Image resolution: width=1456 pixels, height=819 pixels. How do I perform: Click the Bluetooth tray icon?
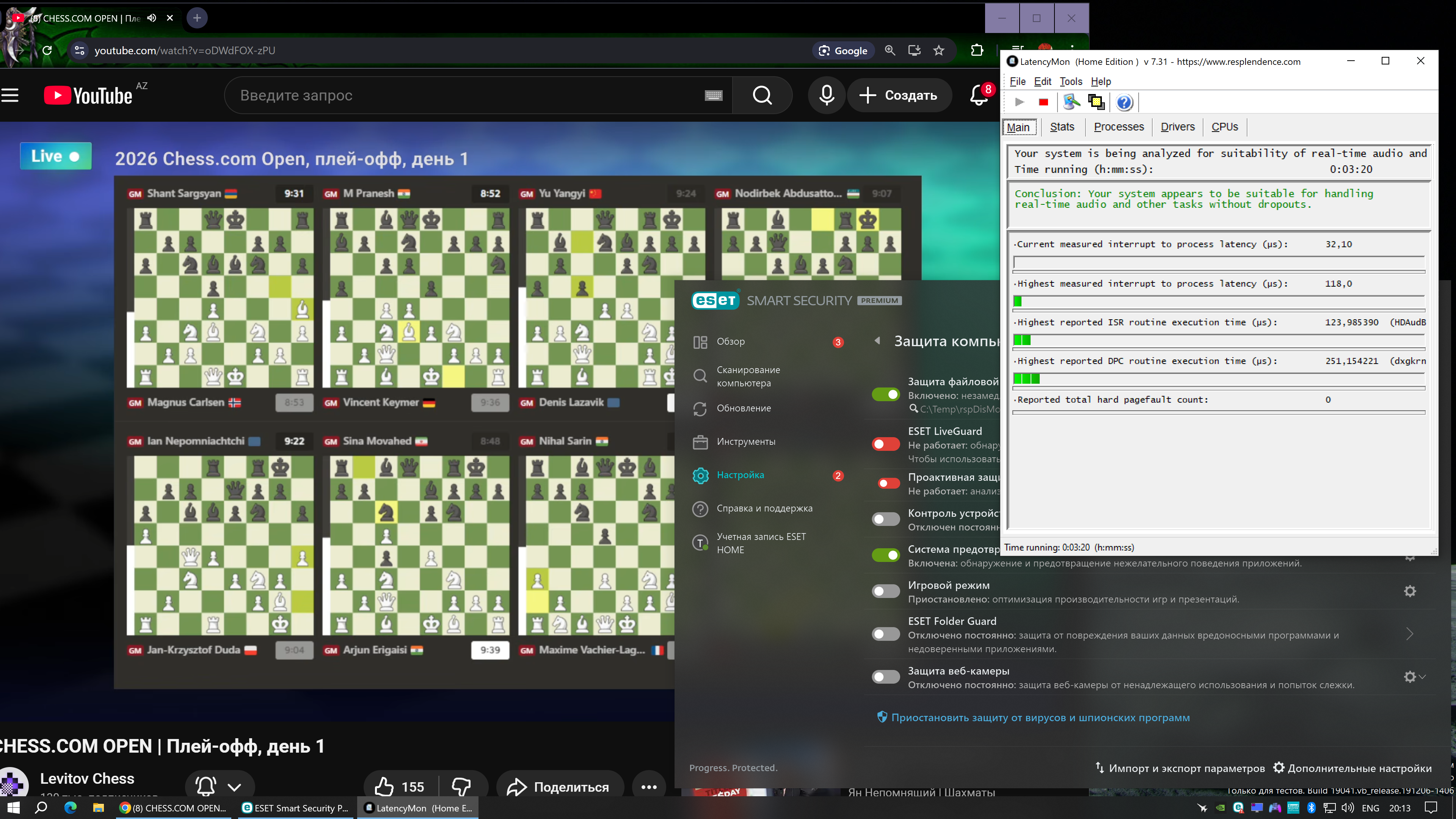point(1311,808)
